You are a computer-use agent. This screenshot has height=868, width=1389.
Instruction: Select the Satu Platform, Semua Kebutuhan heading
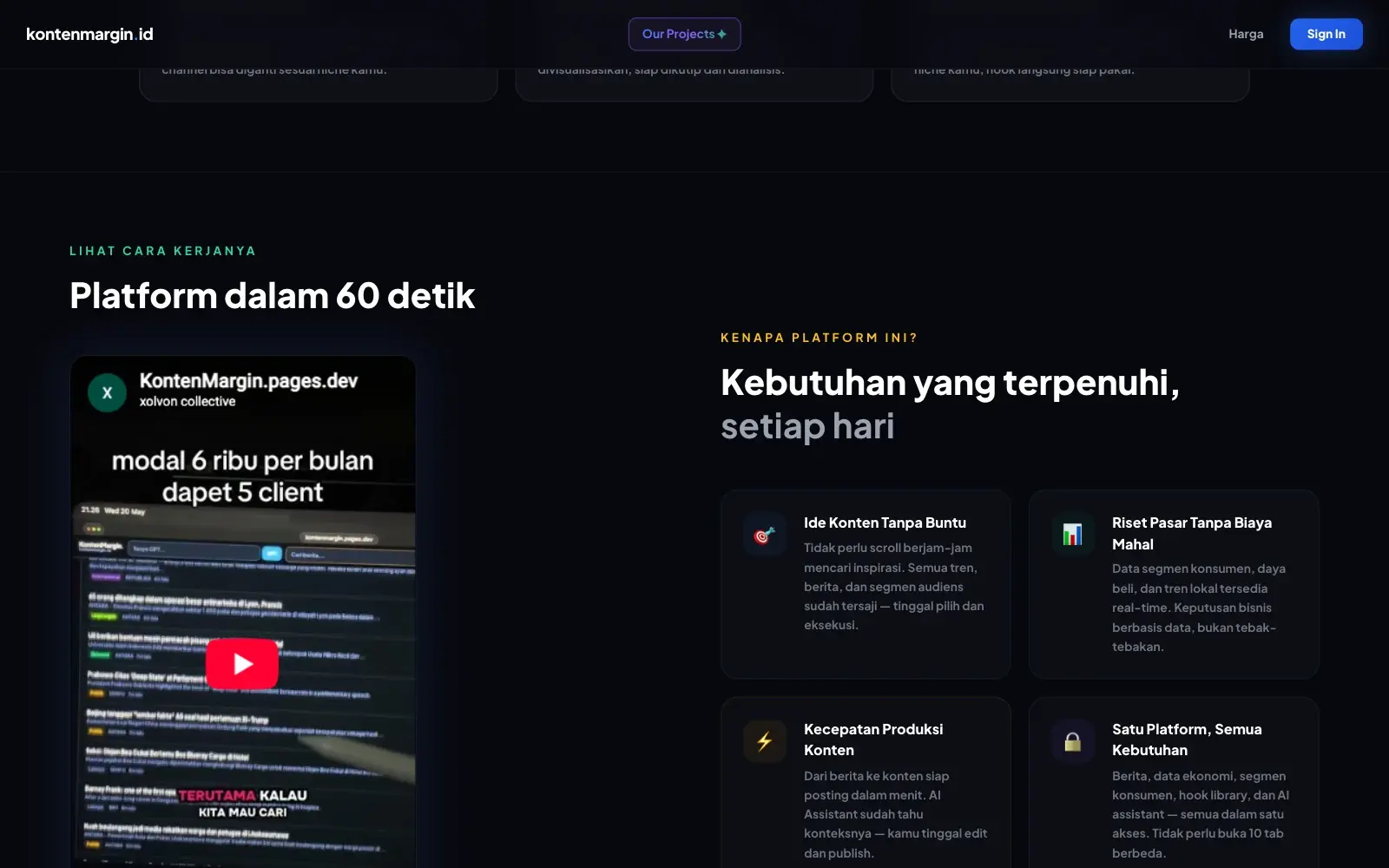pyautogui.click(x=1187, y=740)
